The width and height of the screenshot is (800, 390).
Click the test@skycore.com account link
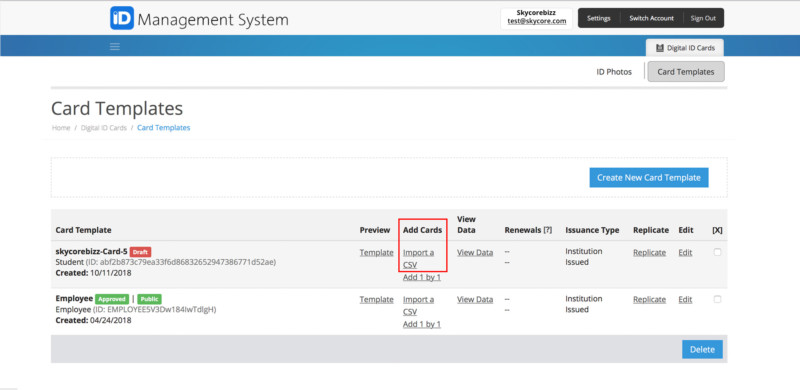point(537,21)
